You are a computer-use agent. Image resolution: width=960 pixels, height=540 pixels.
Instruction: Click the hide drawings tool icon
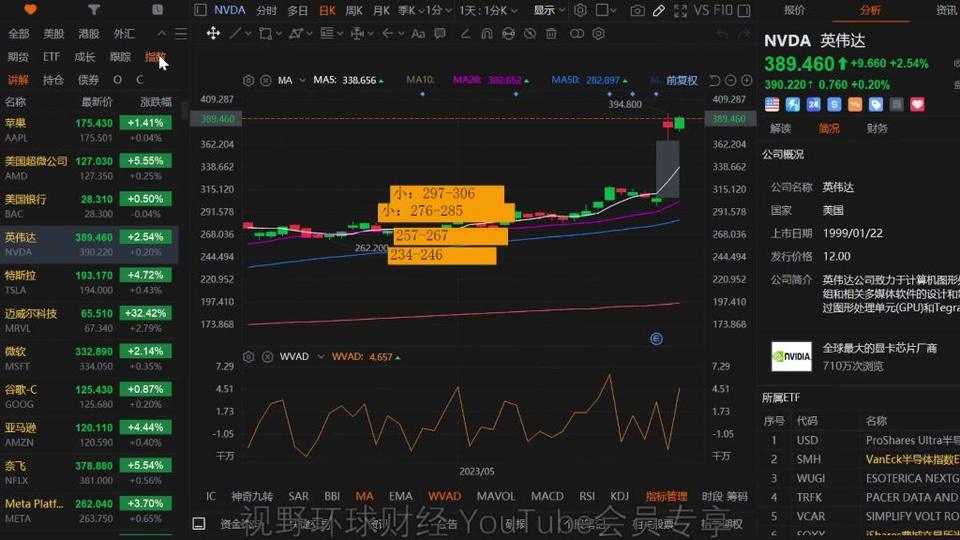(530, 33)
